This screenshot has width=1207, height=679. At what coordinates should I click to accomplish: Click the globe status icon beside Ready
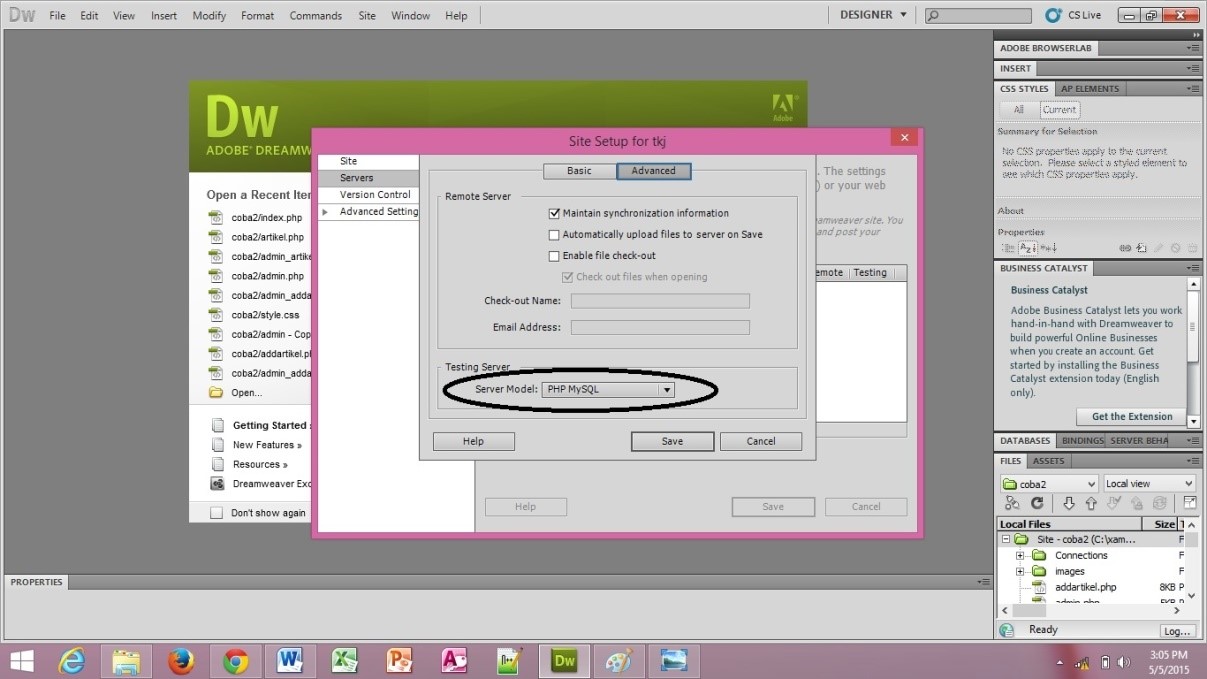coord(1007,630)
